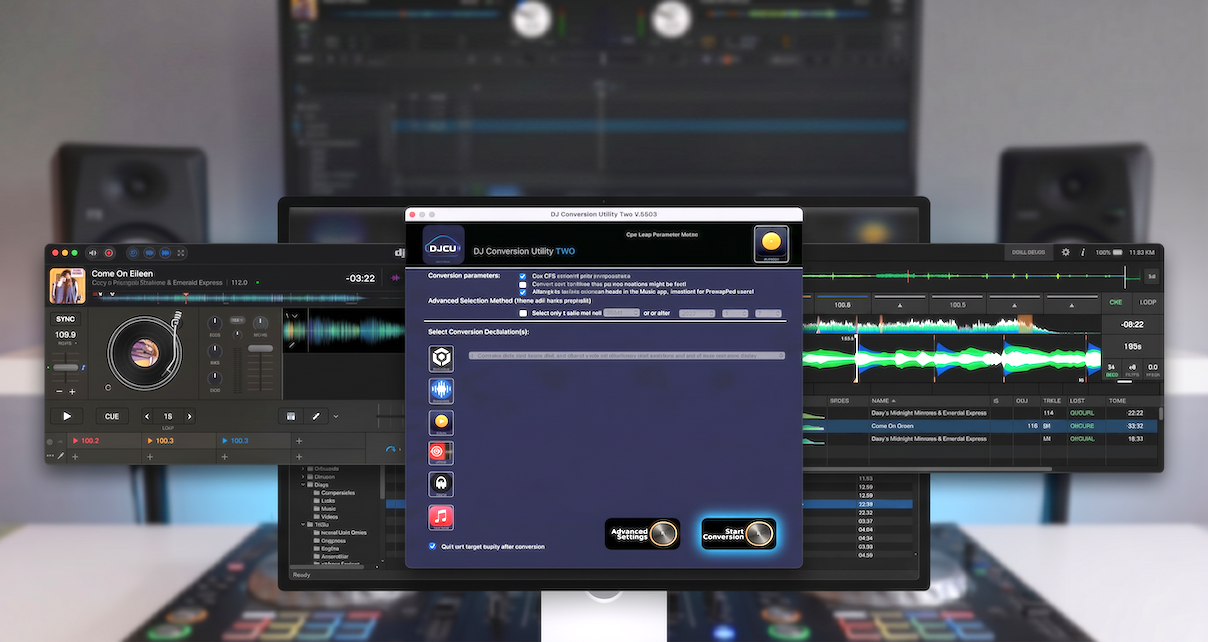This screenshot has width=1208, height=642.
Task: Select the 'Come On Oroen' track row
Action: click(x=981, y=426)
